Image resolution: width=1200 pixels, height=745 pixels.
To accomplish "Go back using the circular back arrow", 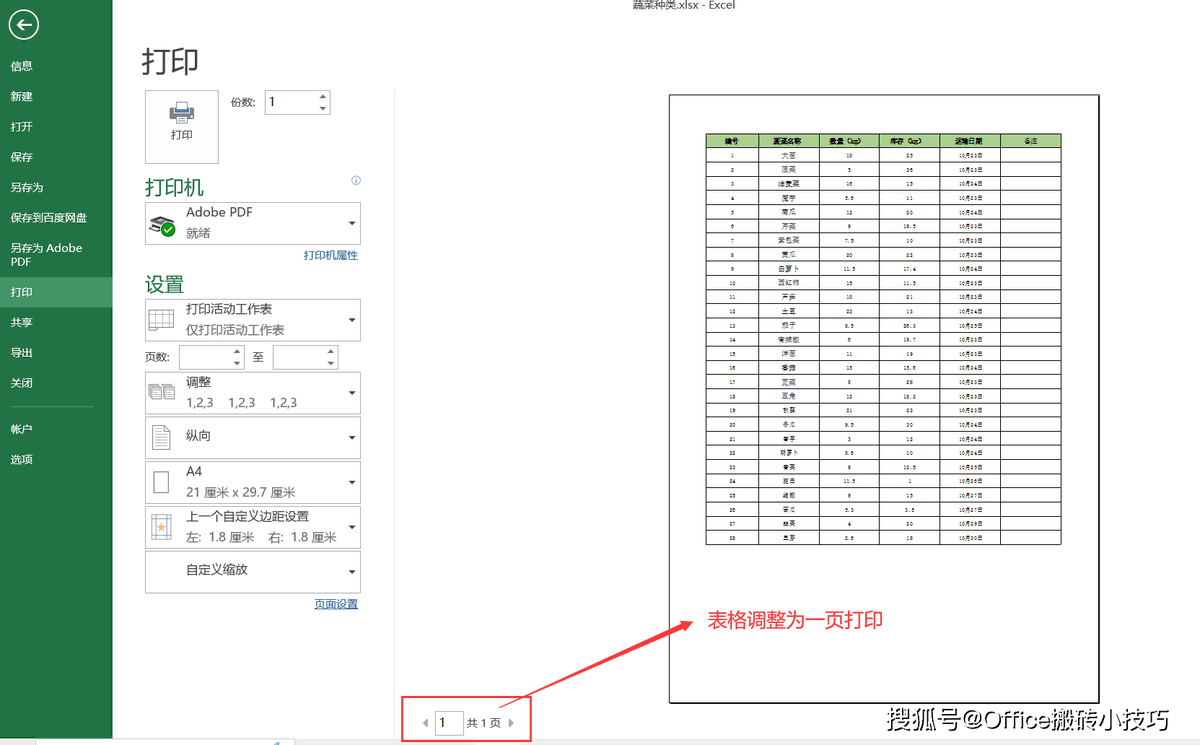I will tap(23, 25).
